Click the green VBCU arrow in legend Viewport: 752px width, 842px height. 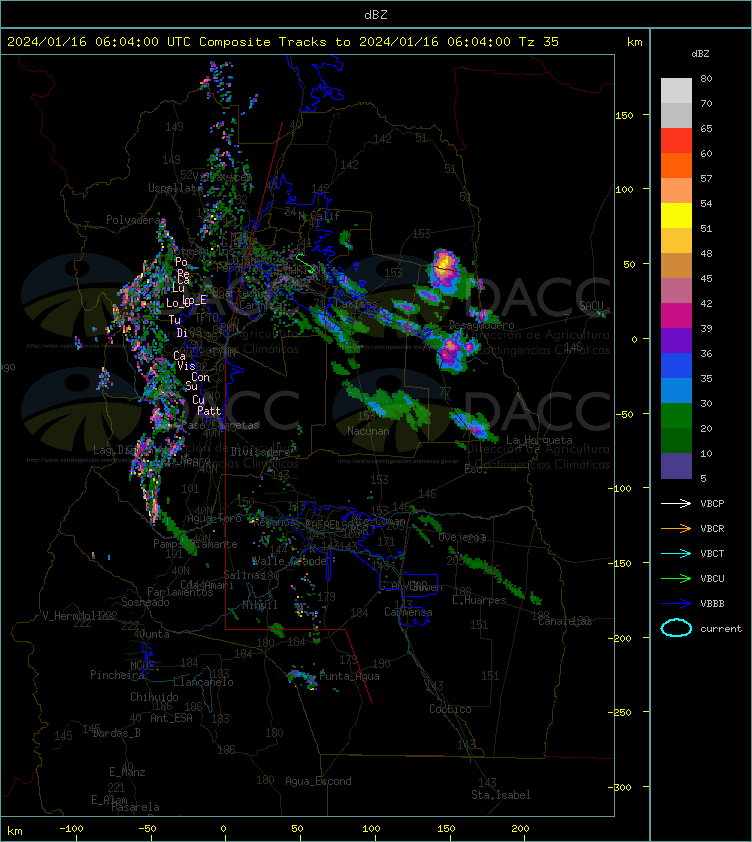(676, 578)
